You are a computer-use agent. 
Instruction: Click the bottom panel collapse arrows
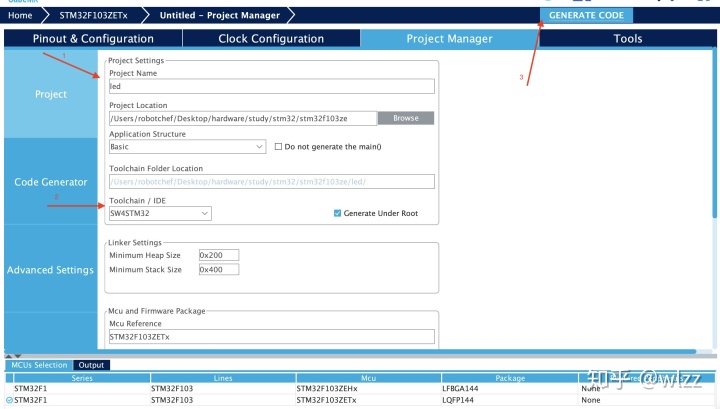(x=13, y=356)
